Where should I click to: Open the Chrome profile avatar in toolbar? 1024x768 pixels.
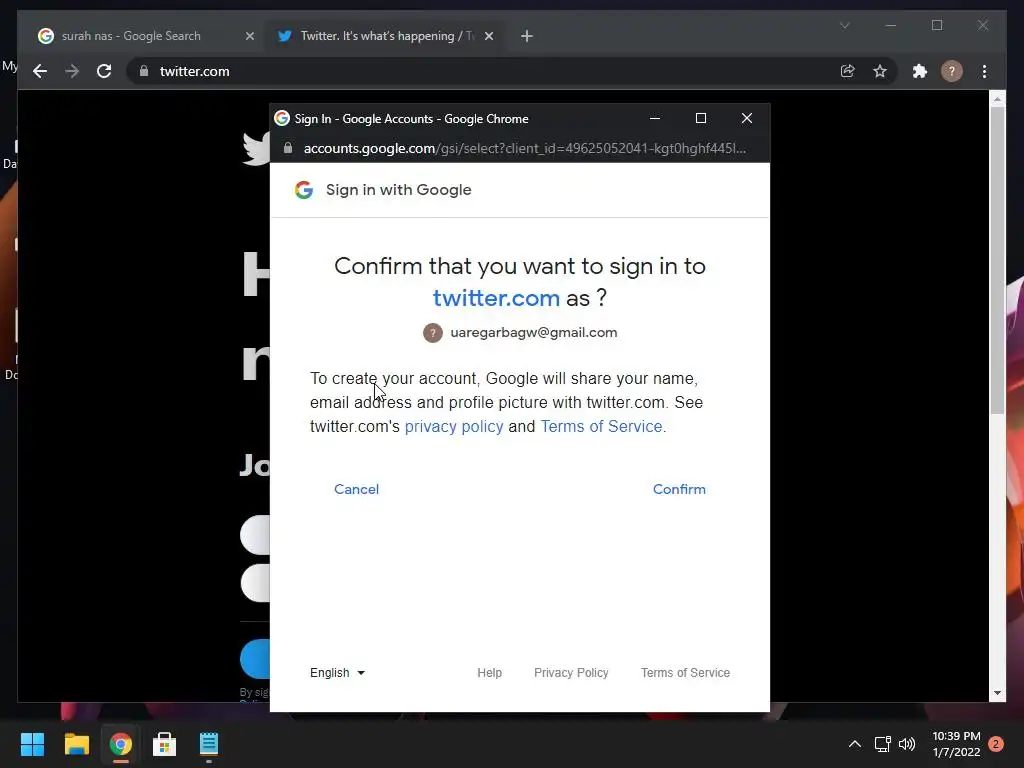pyautogui.click(x=952, y=71)
